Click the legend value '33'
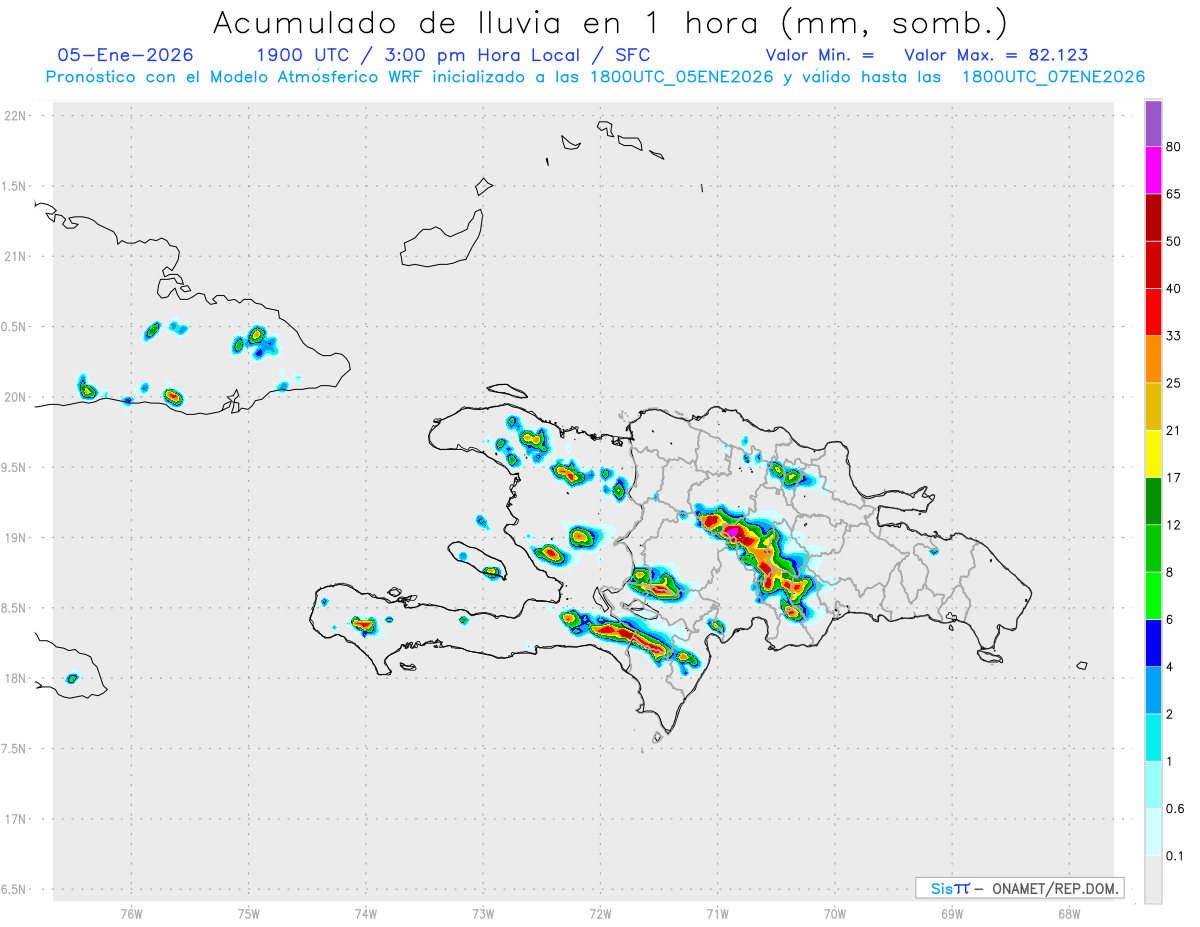The width and height of the screenshot is (1200, 927). (1174, 336)
